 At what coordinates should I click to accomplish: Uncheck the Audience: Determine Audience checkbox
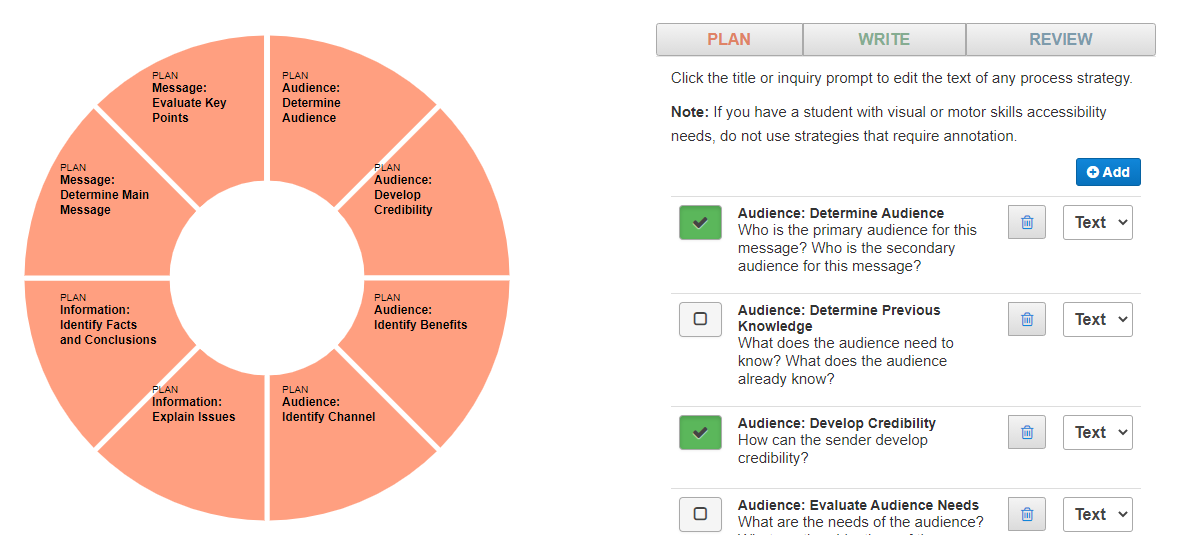[700, 223]
